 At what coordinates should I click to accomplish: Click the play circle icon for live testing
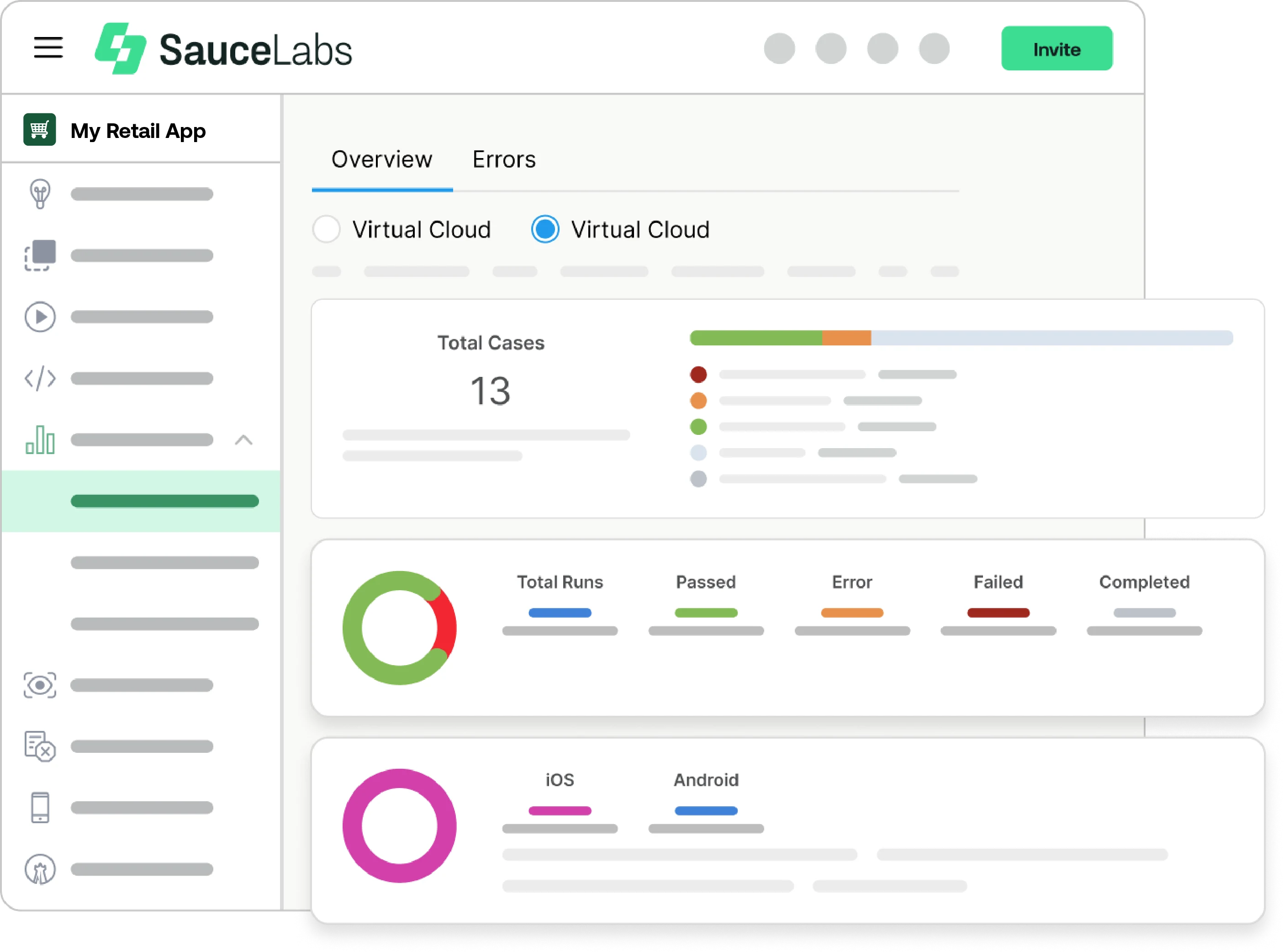39,317
